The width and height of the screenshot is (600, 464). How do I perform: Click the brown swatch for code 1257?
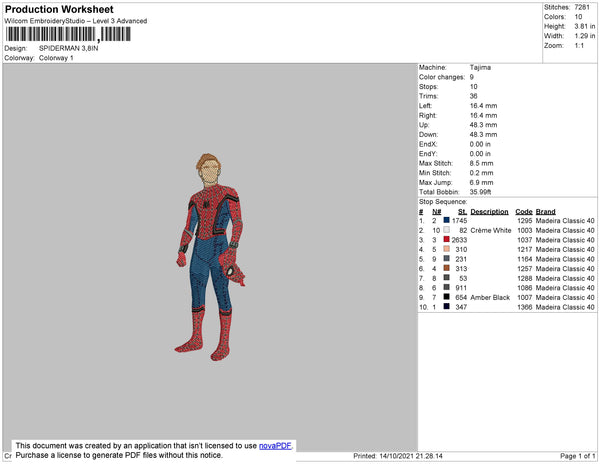[446, 268]
